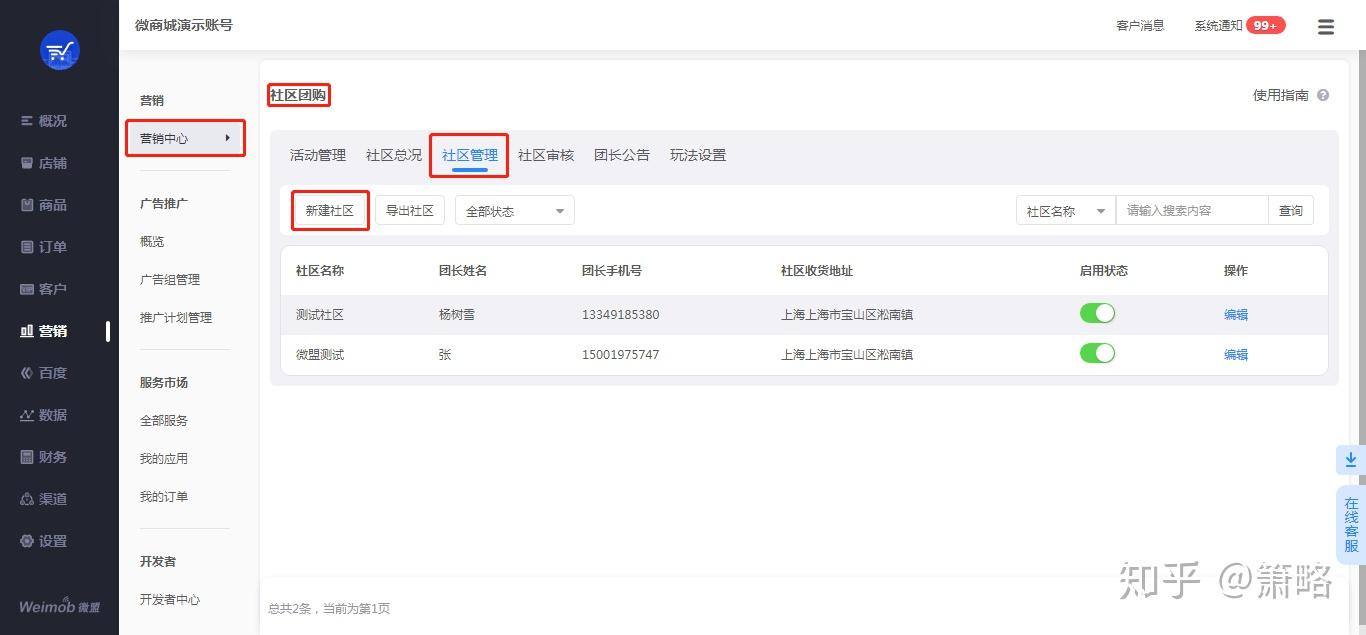Click the Weimob shopping cart logo
The width and height of the screenshot is (1366, 635).
(x=59, y=50)
